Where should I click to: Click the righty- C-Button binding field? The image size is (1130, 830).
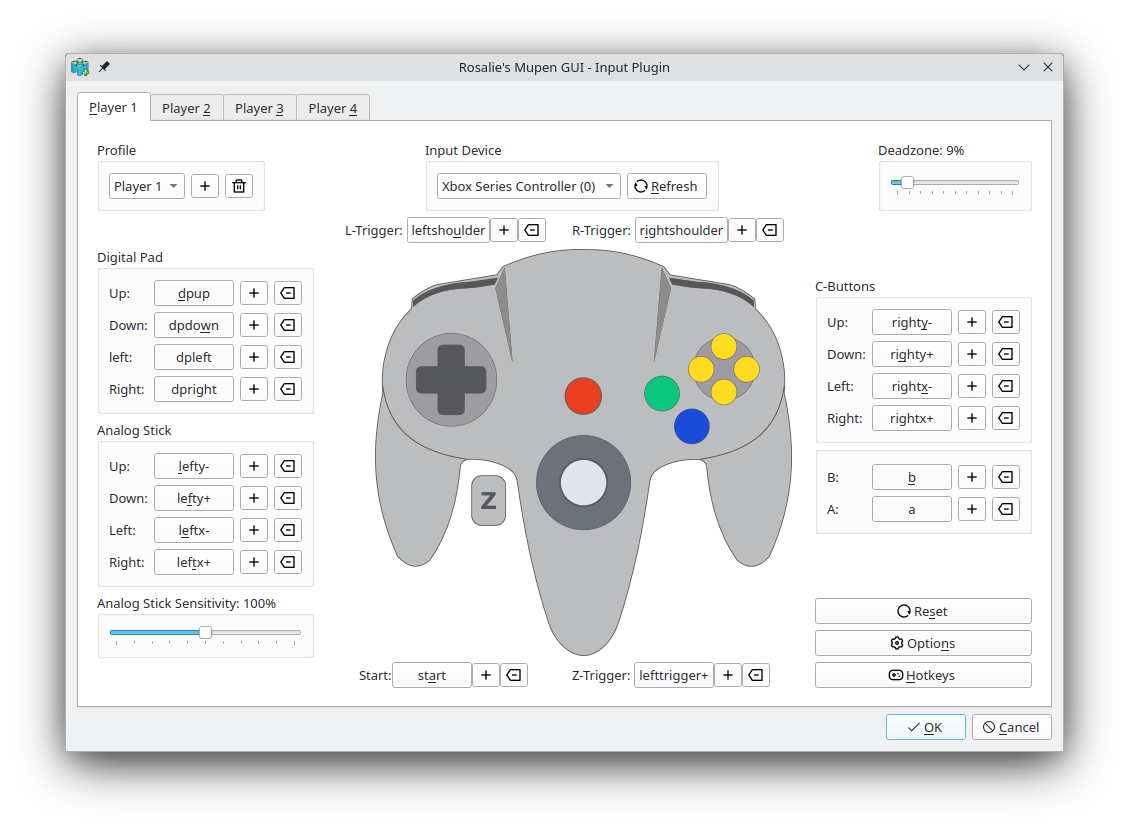[x=912, y=322]
